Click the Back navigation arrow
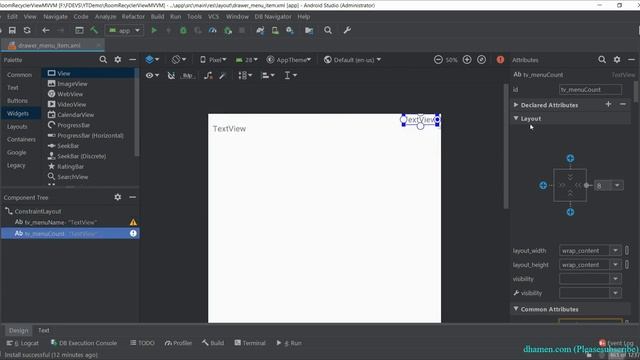Screen dimensions: 640x360 click(46, 31)
